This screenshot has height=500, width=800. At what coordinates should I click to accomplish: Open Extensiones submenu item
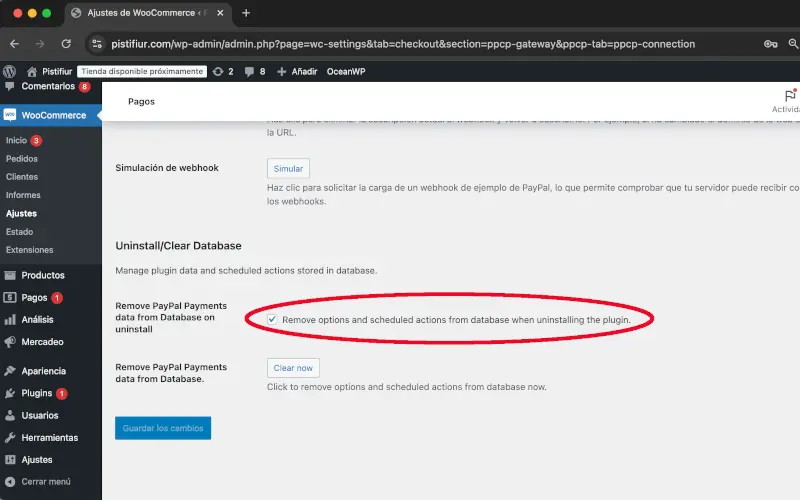tap(30, 250)
